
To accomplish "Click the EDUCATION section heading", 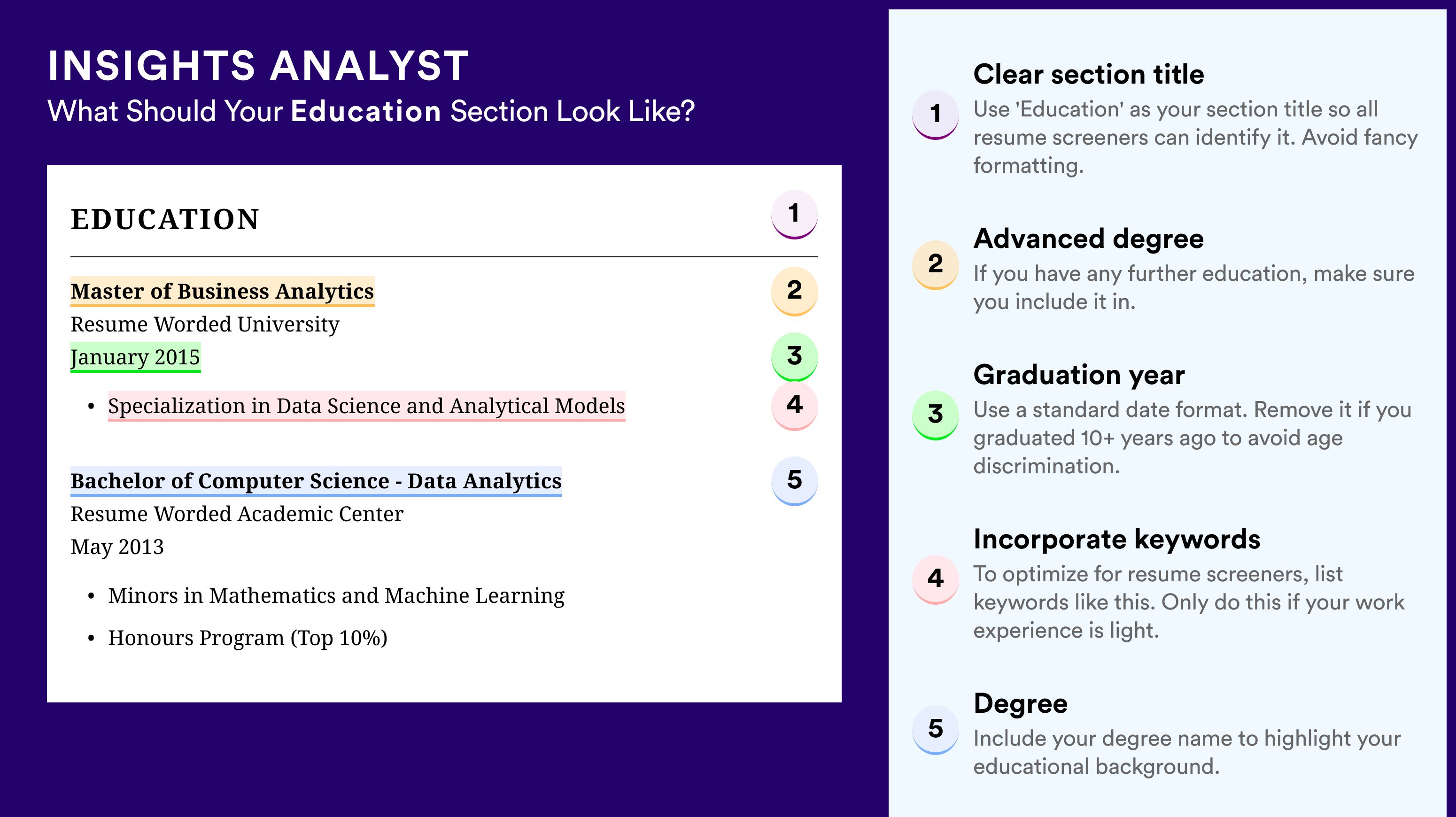I will pyautogui.click(x=165, y=219).
